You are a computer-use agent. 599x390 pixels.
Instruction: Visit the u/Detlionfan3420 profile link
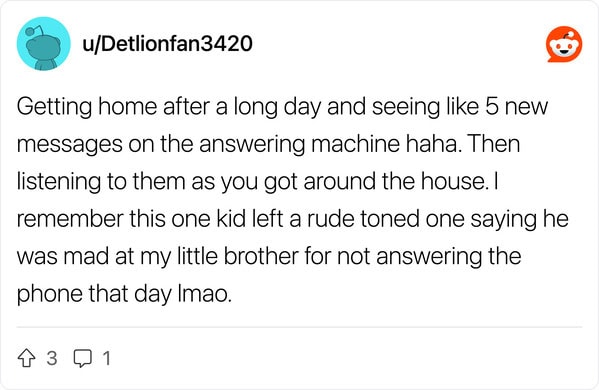[x=167, y=44]
